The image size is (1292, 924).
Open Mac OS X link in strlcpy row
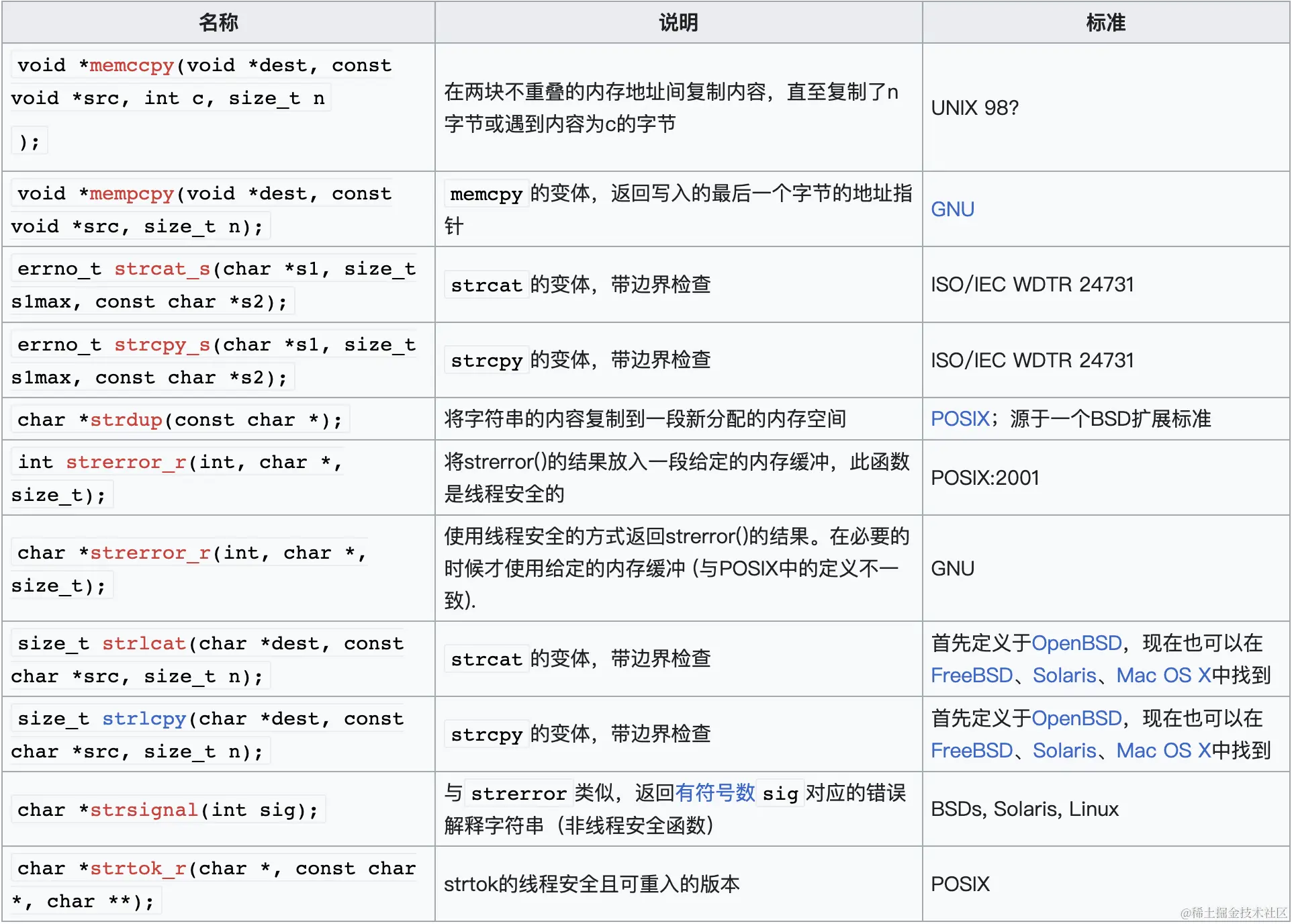pyautogui.click(x=1164, y=751)
